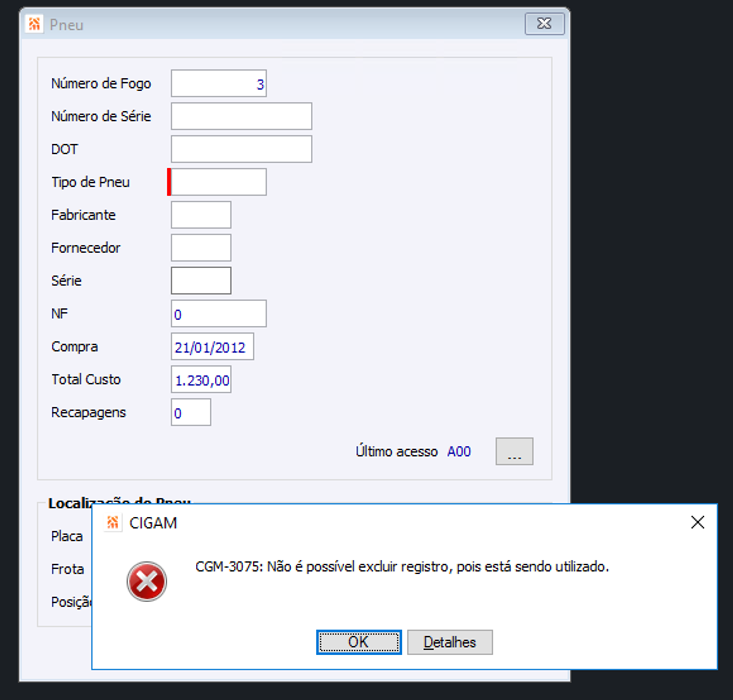Click the Total Custo label

pos(86,379)
